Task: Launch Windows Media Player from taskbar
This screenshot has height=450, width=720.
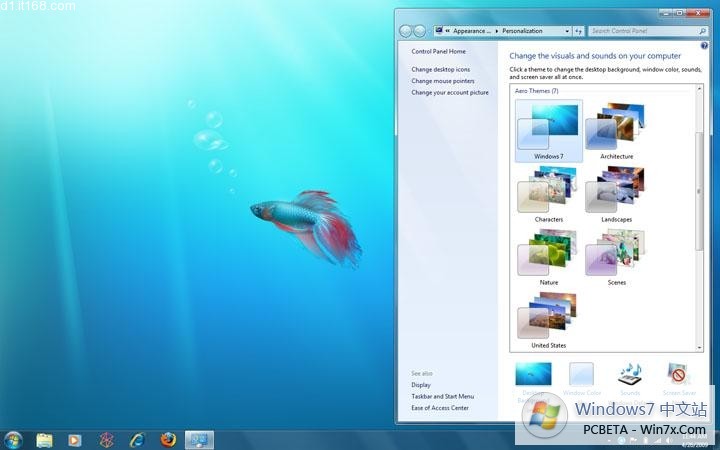Action: coord(74,440)
